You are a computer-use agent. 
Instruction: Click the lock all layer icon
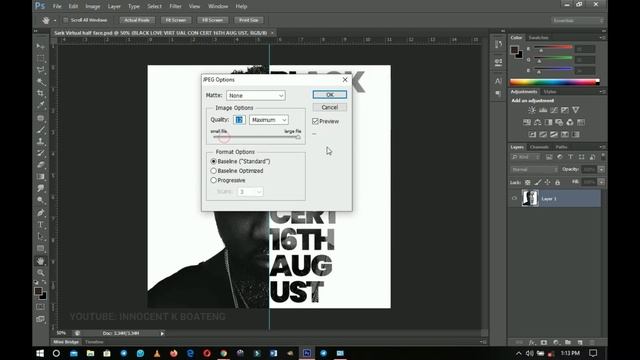pyautogui.click(x=558, y=182)
